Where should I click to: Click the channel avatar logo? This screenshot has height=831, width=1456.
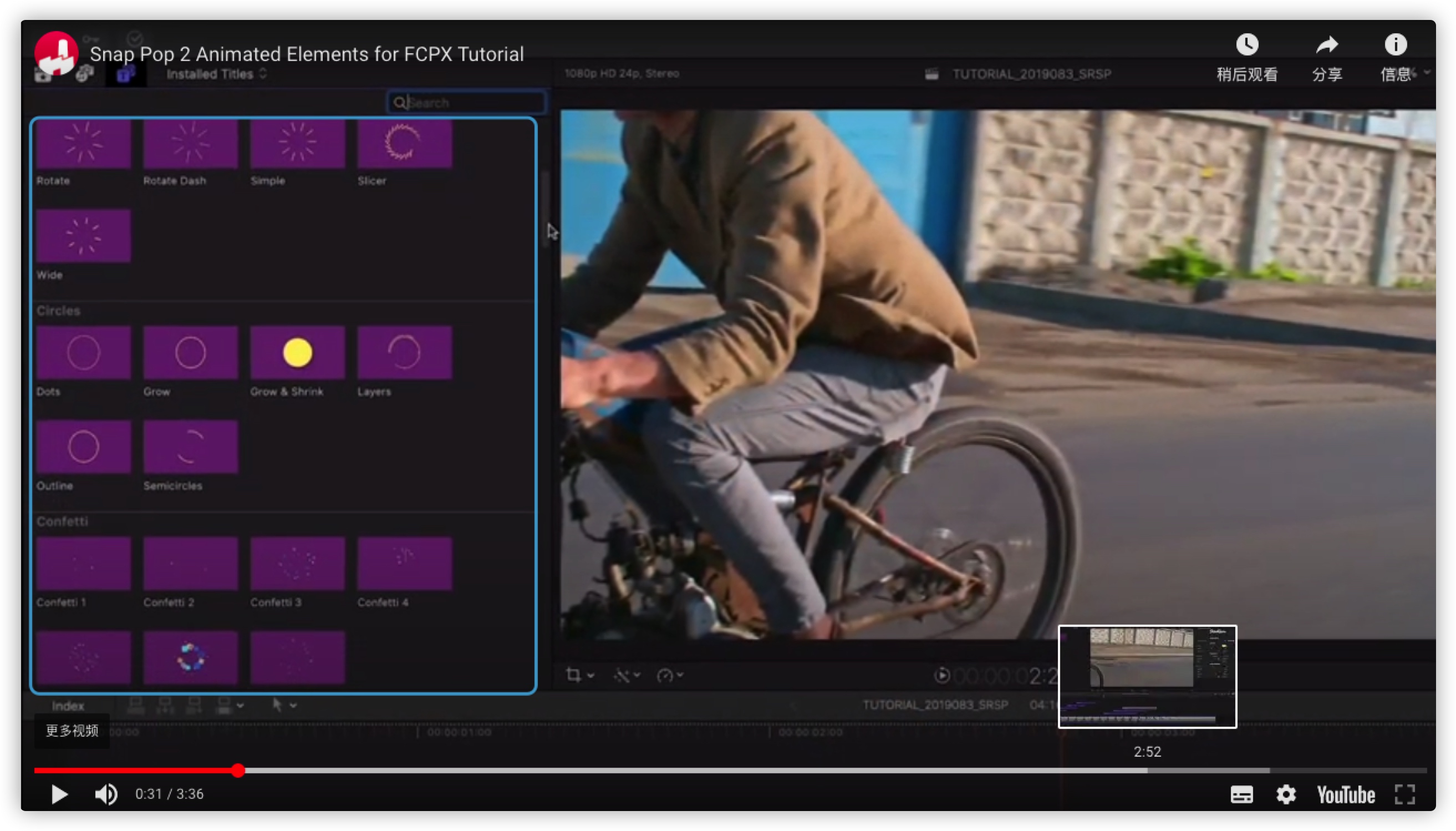(x=55, y=53)
